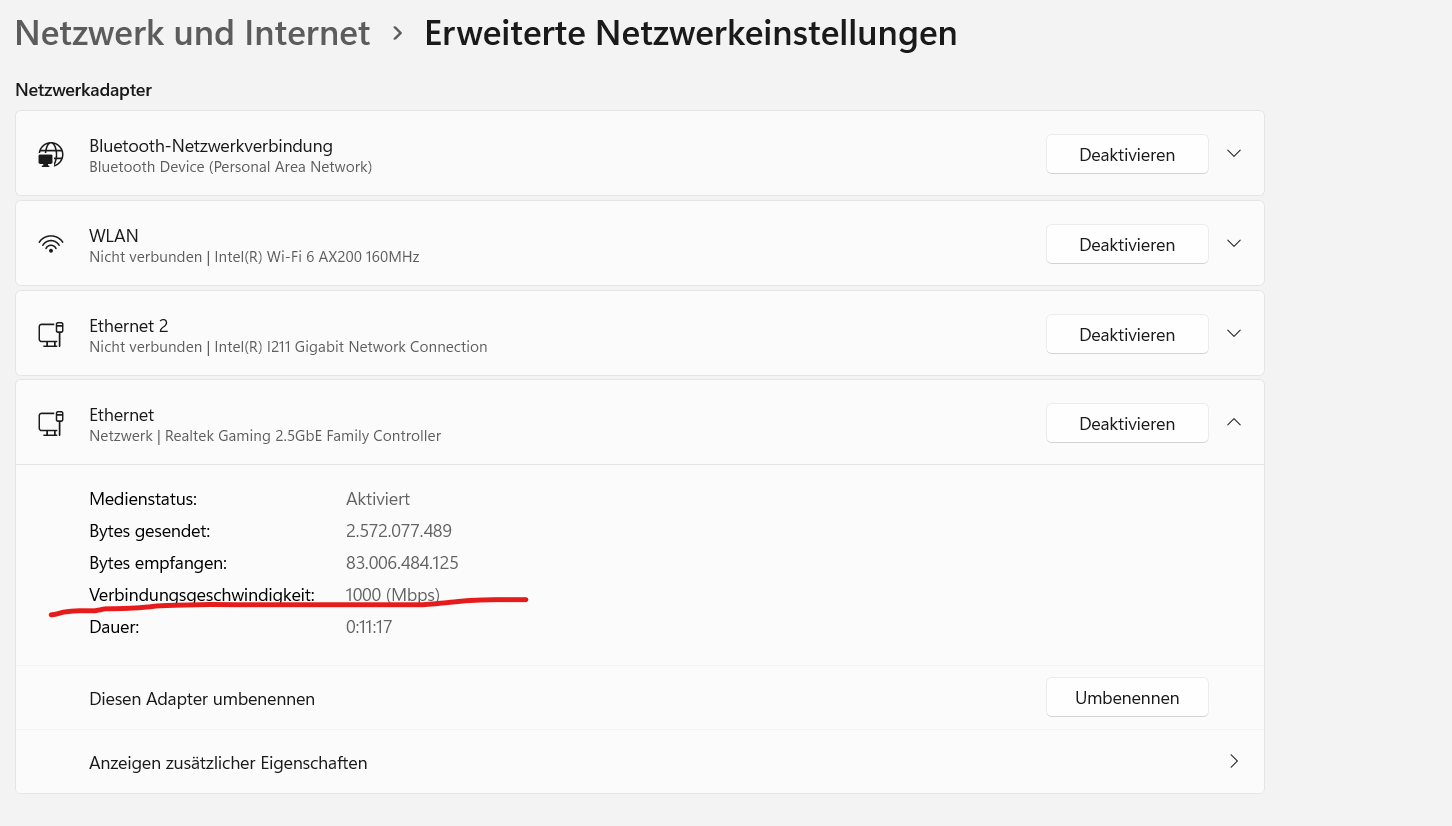Click the WLAN Wi-Fi signal icon

point(51,245)
